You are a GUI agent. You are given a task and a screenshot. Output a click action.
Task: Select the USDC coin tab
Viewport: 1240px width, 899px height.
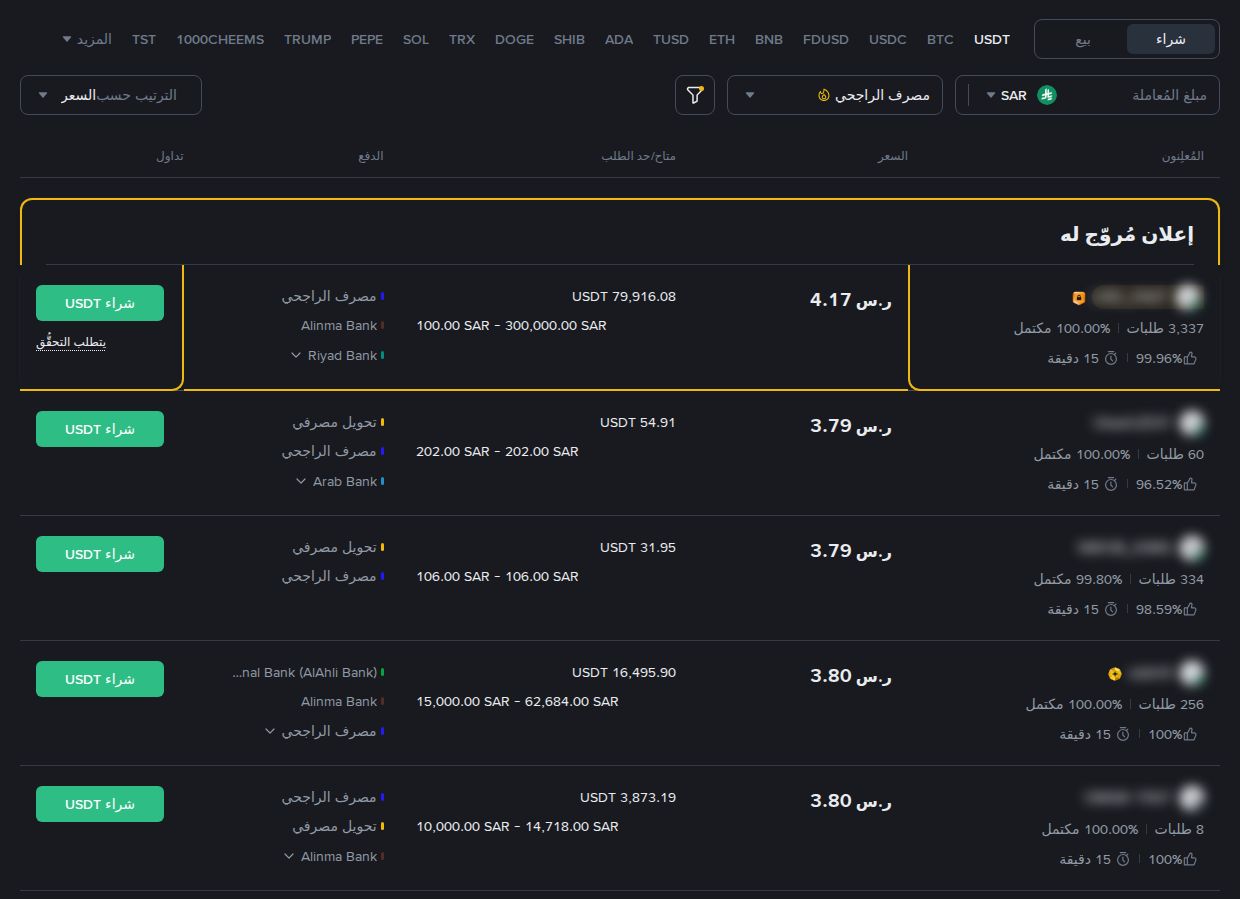point(888,40)
